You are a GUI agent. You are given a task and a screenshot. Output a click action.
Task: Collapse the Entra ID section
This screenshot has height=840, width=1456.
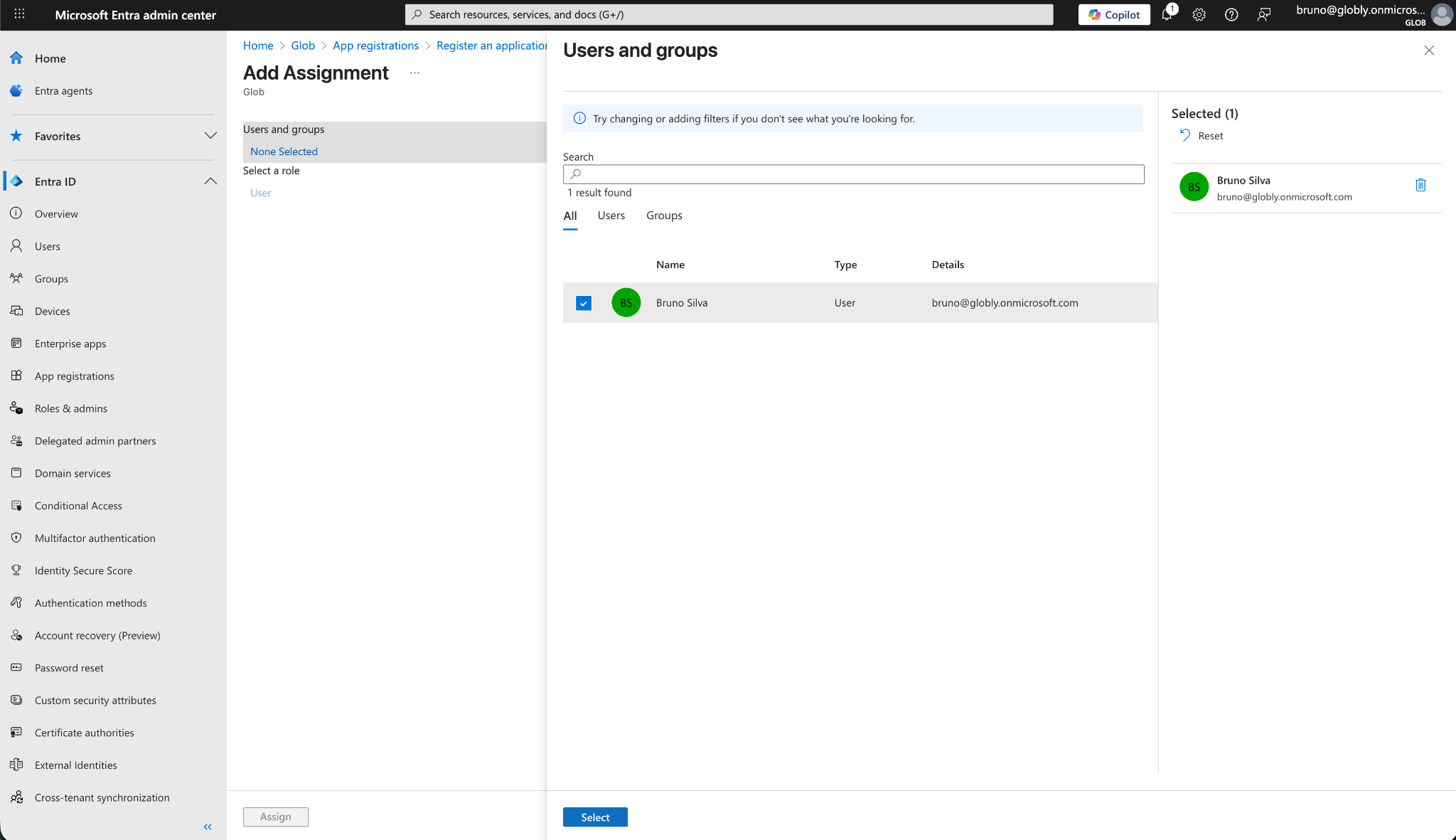pyautogui.click(x=210, y=181)
